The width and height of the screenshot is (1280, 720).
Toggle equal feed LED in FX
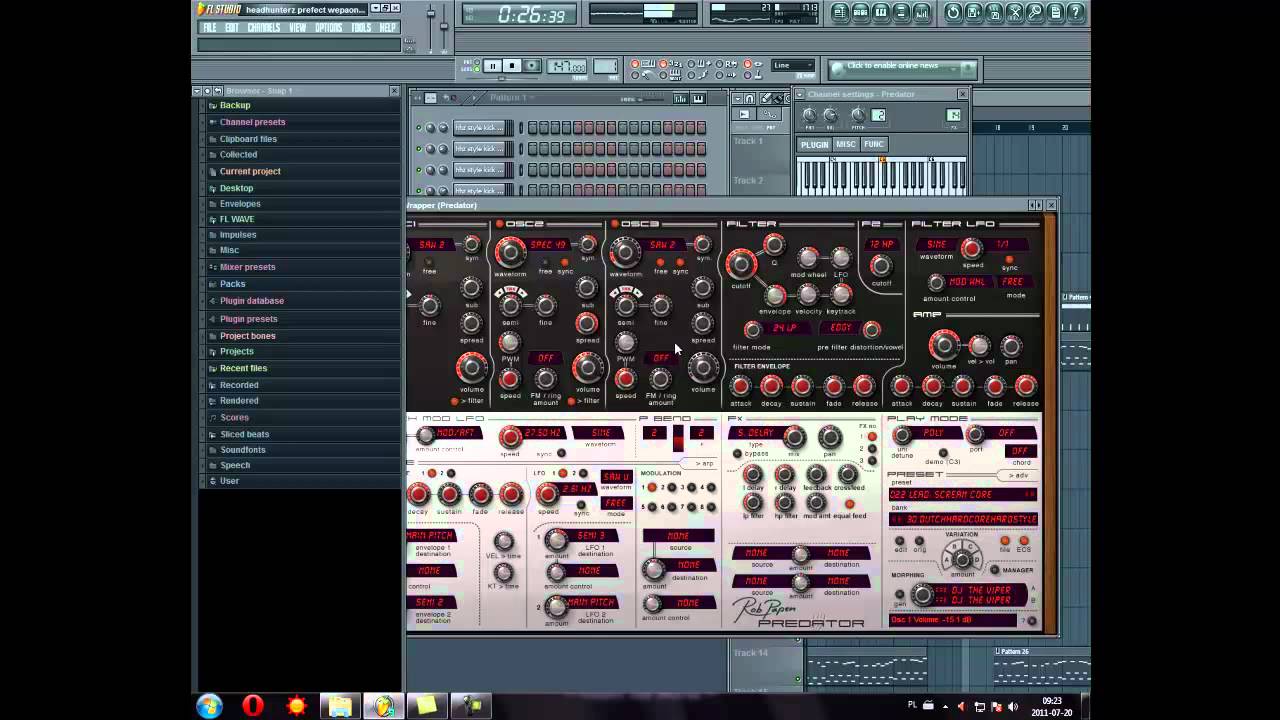point(850,505)
